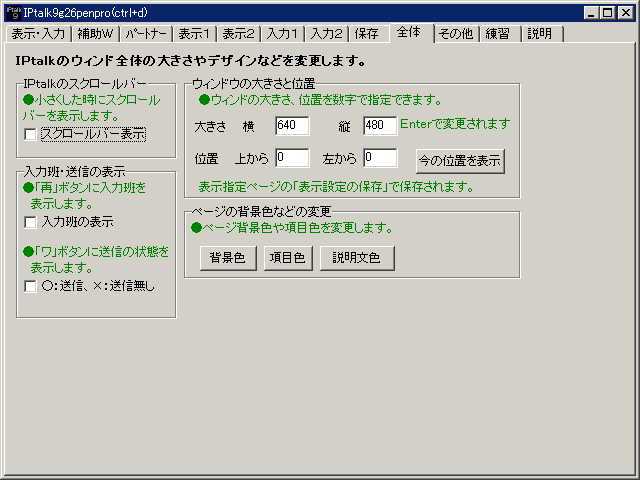The image size is (640, 480).
Task: Open the 表示2 tab
Action: pos(238,34)
